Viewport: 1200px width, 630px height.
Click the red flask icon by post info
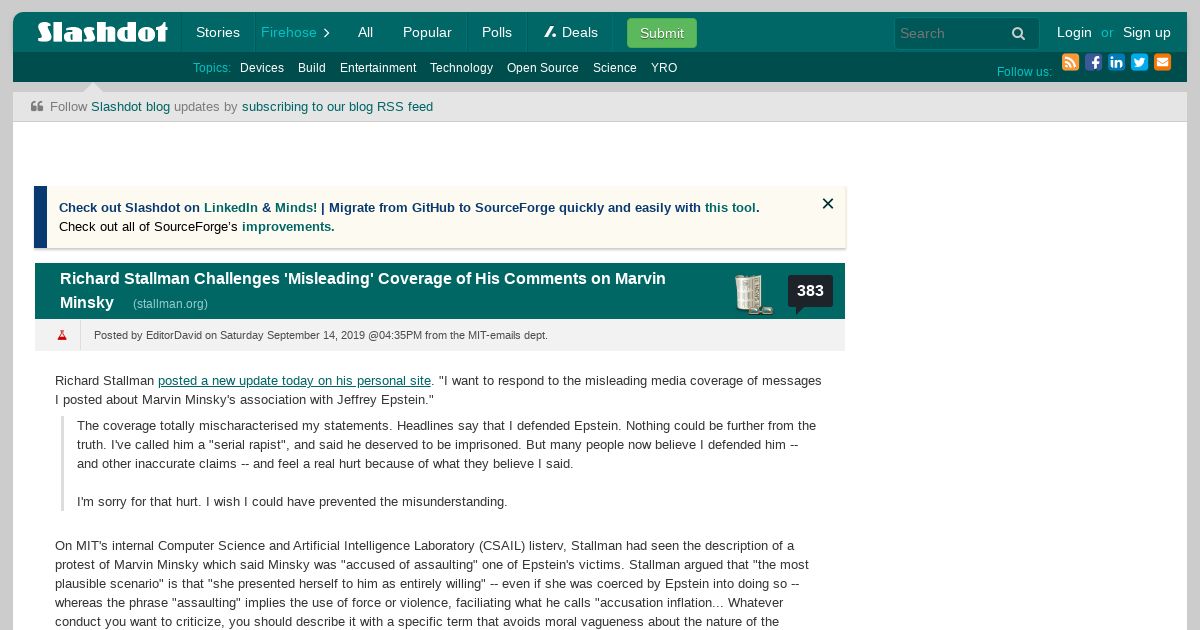click(x=62, y=335)
